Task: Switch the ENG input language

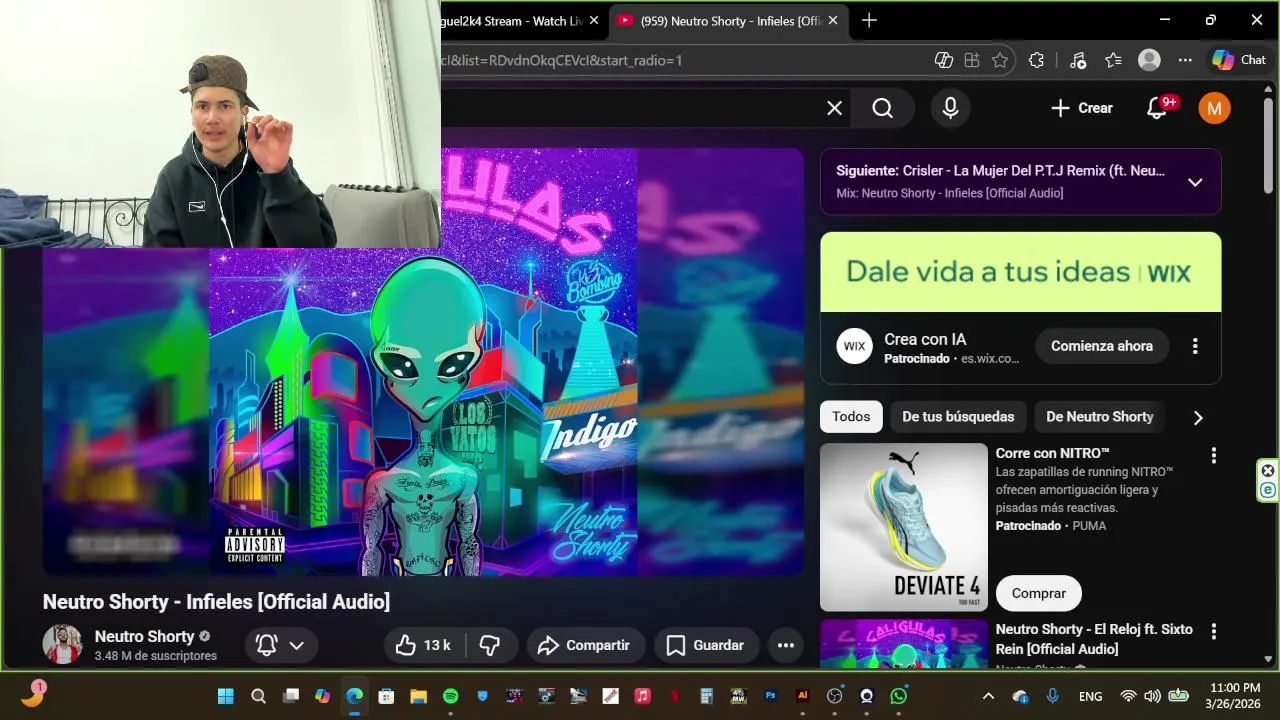Action: pyautogui.click(x=1090, y=696)
